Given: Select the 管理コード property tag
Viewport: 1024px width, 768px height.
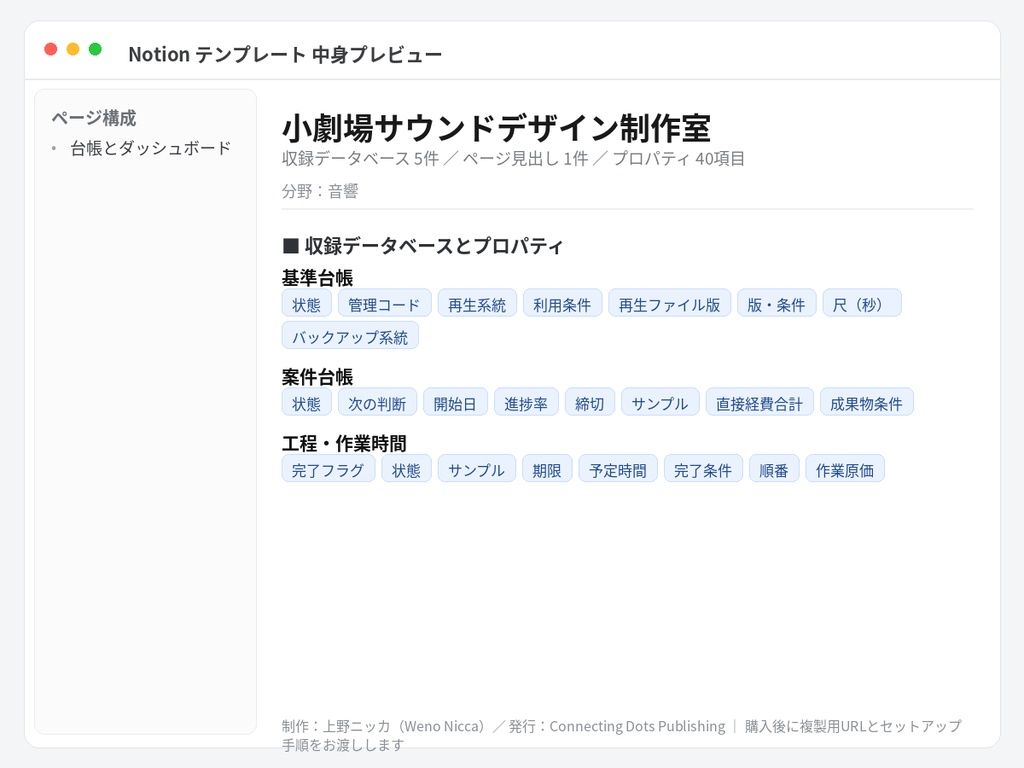Looking at the screenshot, I should 385,304.
